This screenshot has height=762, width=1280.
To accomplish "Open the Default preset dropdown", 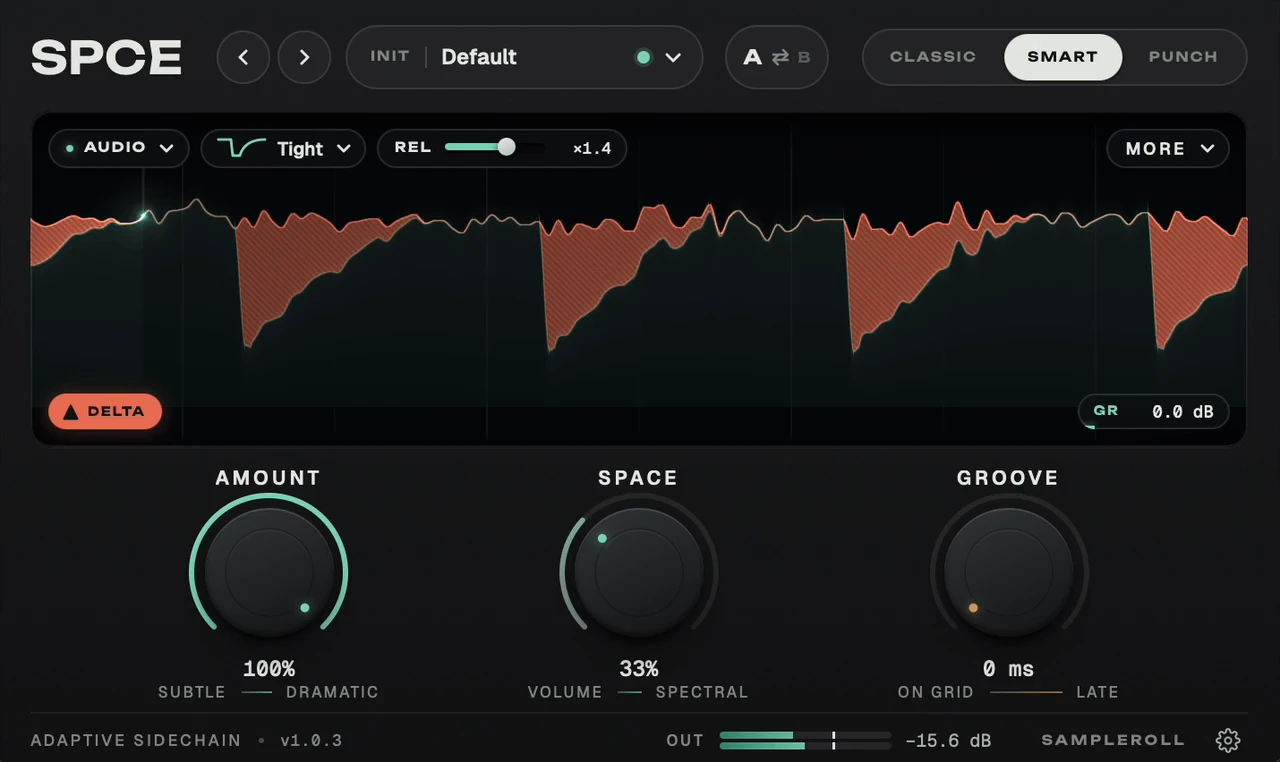I will coord(524,57).
